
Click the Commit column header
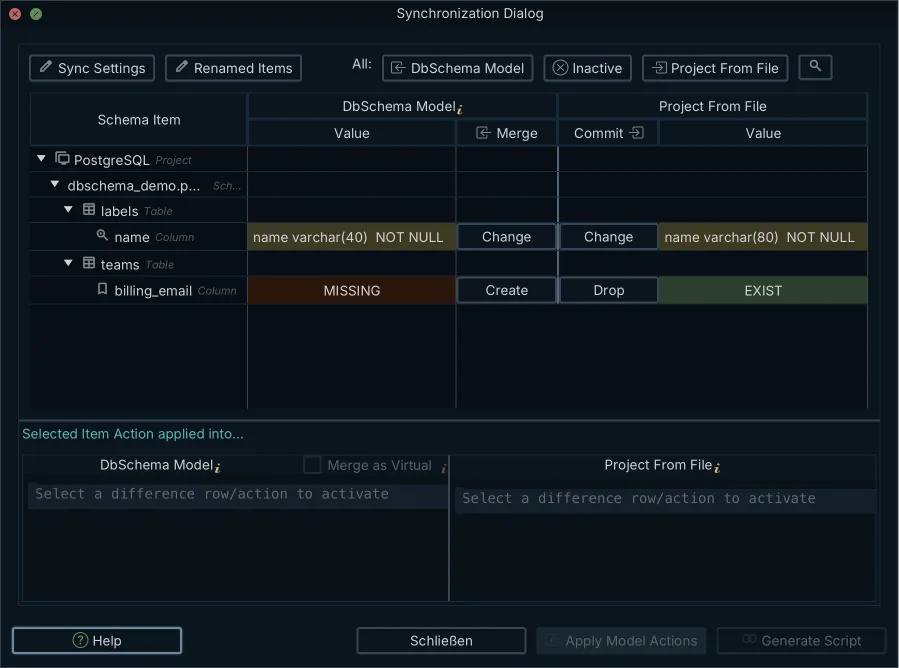tap(608, 133)
